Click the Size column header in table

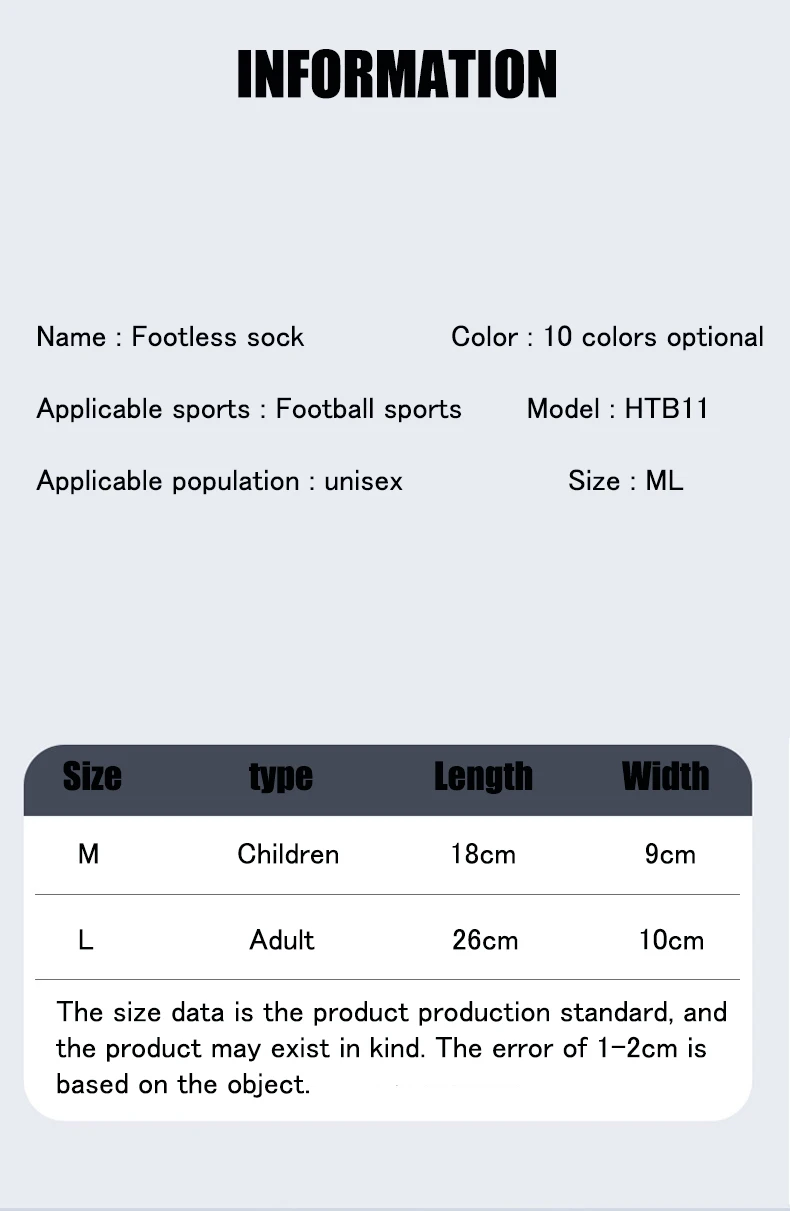click(92, 777)
